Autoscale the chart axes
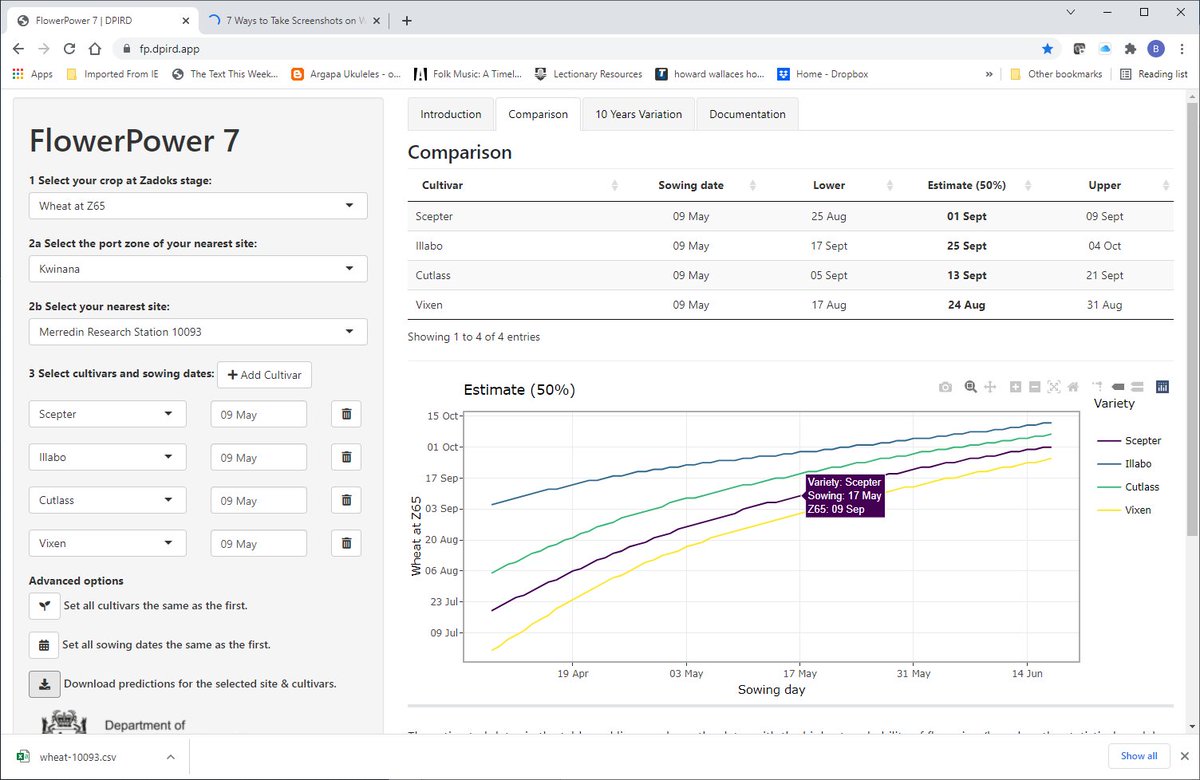This screenshot has width=1200, height=780. 1054,387
